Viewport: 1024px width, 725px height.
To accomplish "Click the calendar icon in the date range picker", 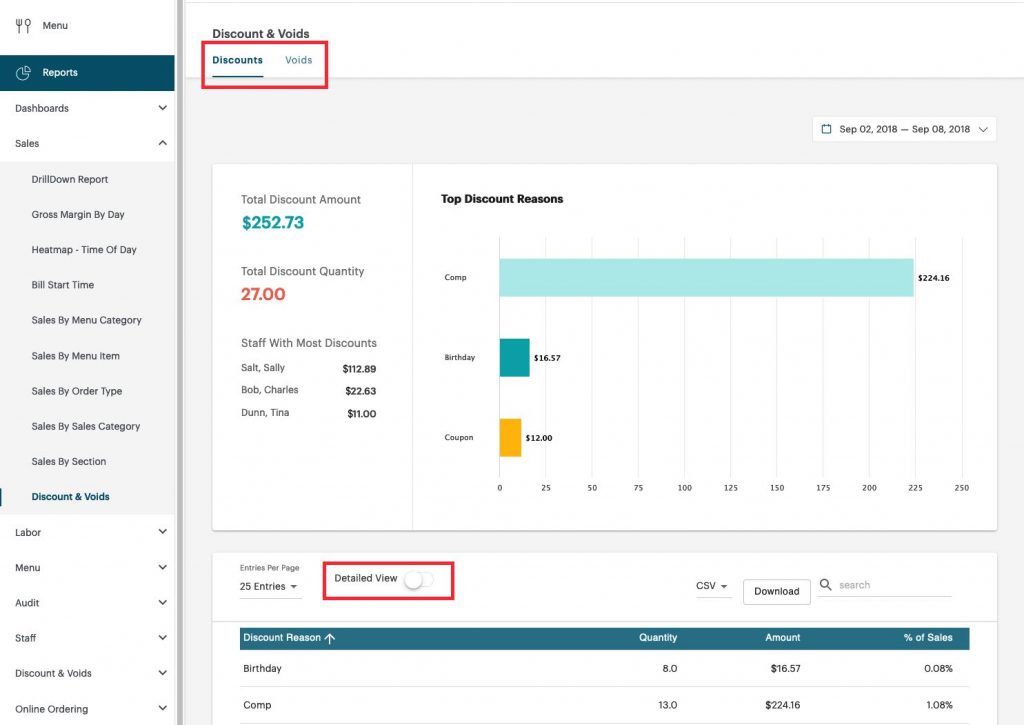I will tap(825, 129).
